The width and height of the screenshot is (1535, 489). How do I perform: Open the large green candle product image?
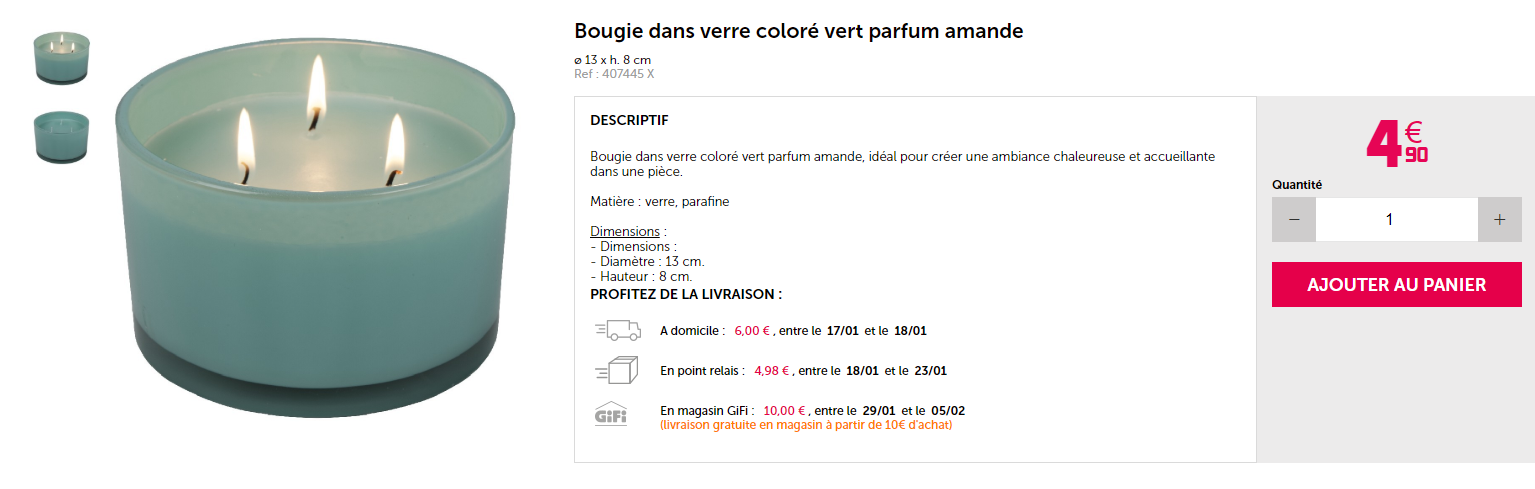click(316, 240)
